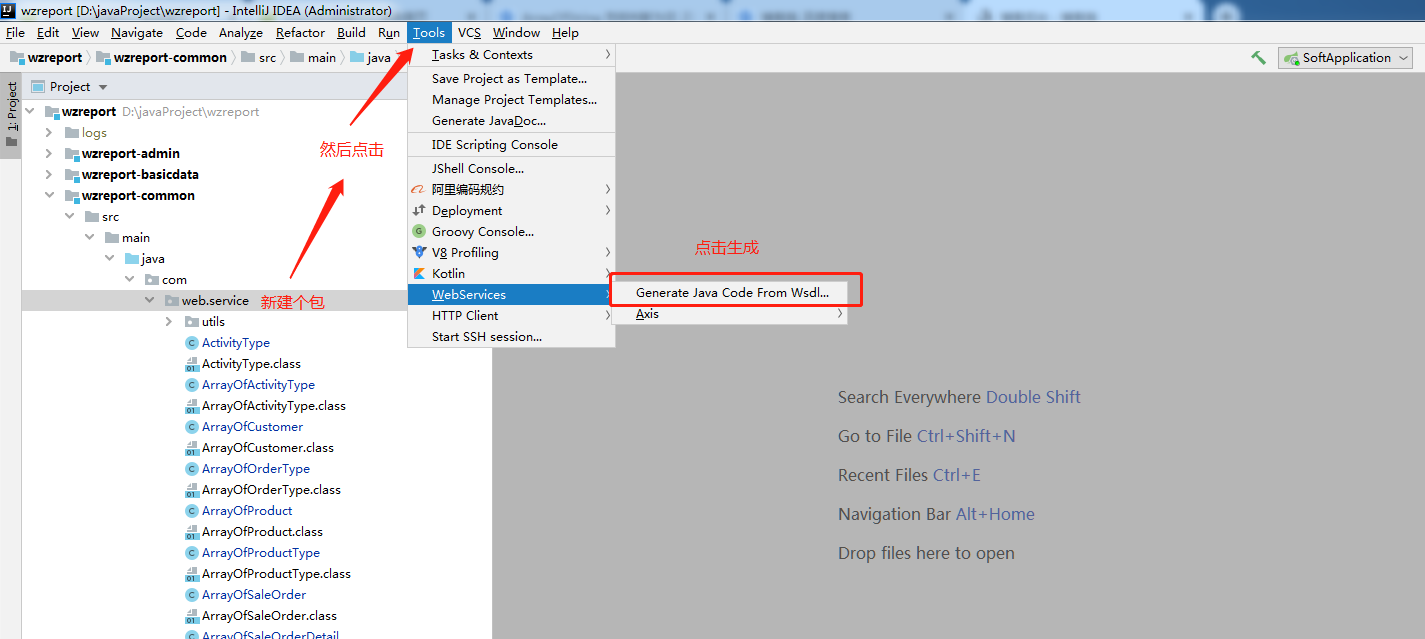The image size is (1425, 639).
Task: Click Generate Java Code From Wsdl
Action: coord(732,293)
